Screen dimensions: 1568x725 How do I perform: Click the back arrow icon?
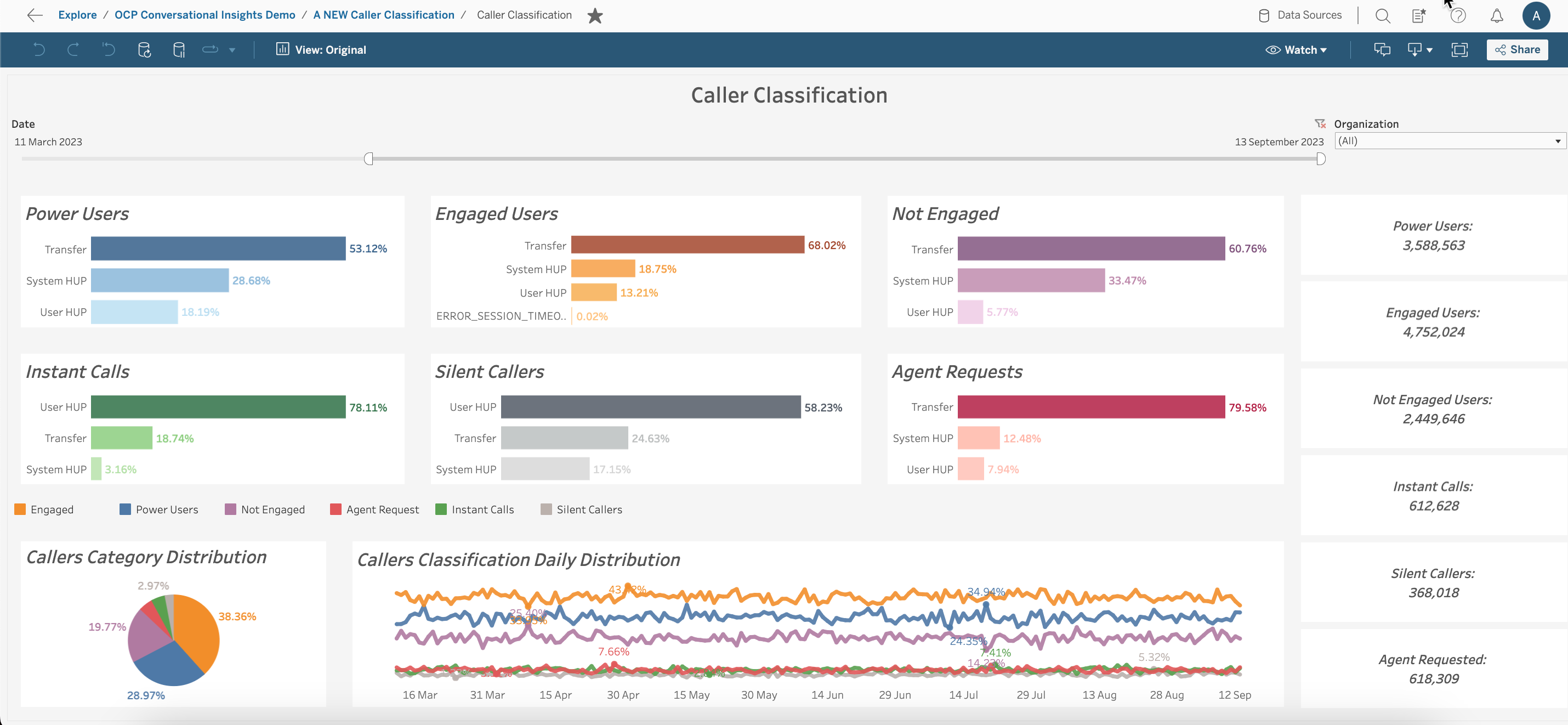point(35,15)
